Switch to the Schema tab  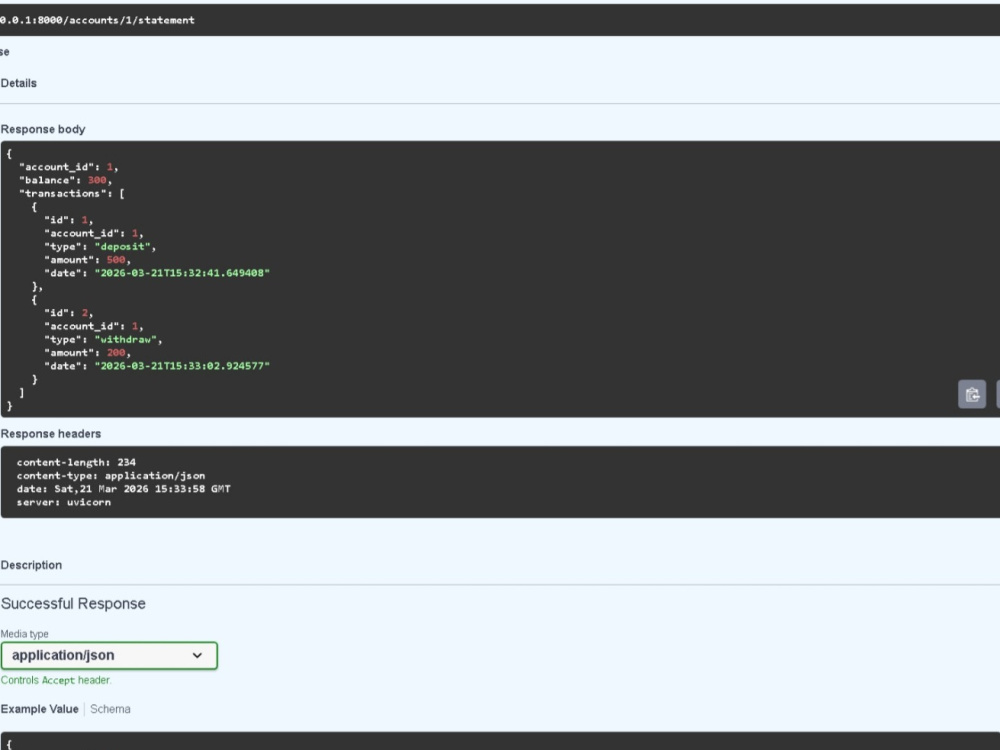coord(110,709)
